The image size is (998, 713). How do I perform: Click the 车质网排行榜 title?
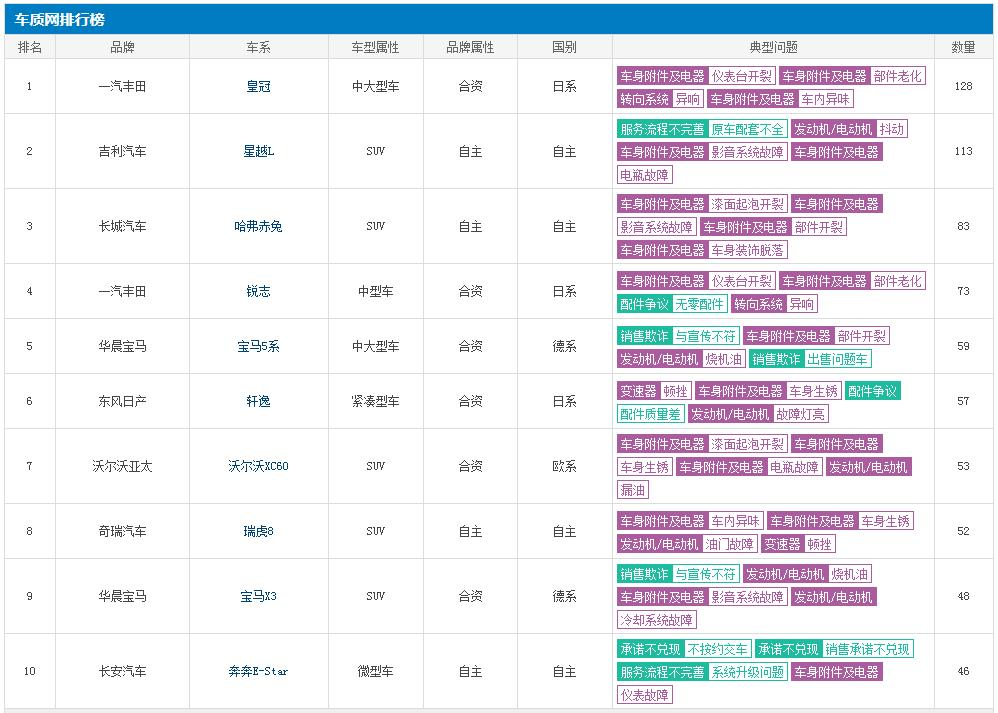tap(60, 20)
